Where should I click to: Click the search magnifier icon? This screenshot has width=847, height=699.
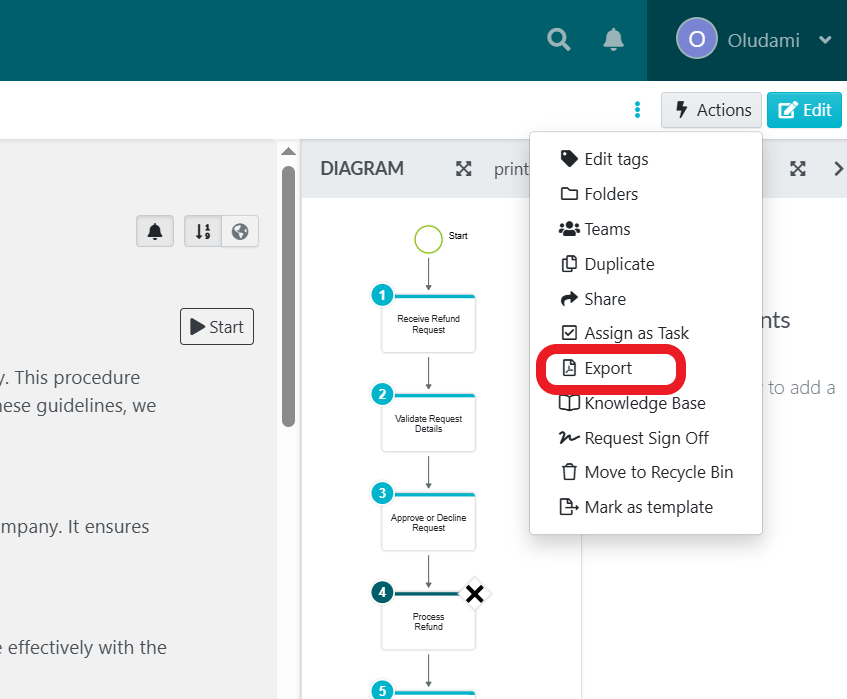click(x=559, y=40)
